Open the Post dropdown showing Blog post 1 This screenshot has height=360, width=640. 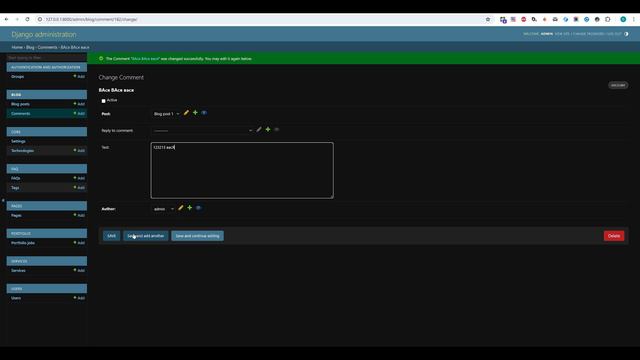pyautogui.click(x=167, y=114)
